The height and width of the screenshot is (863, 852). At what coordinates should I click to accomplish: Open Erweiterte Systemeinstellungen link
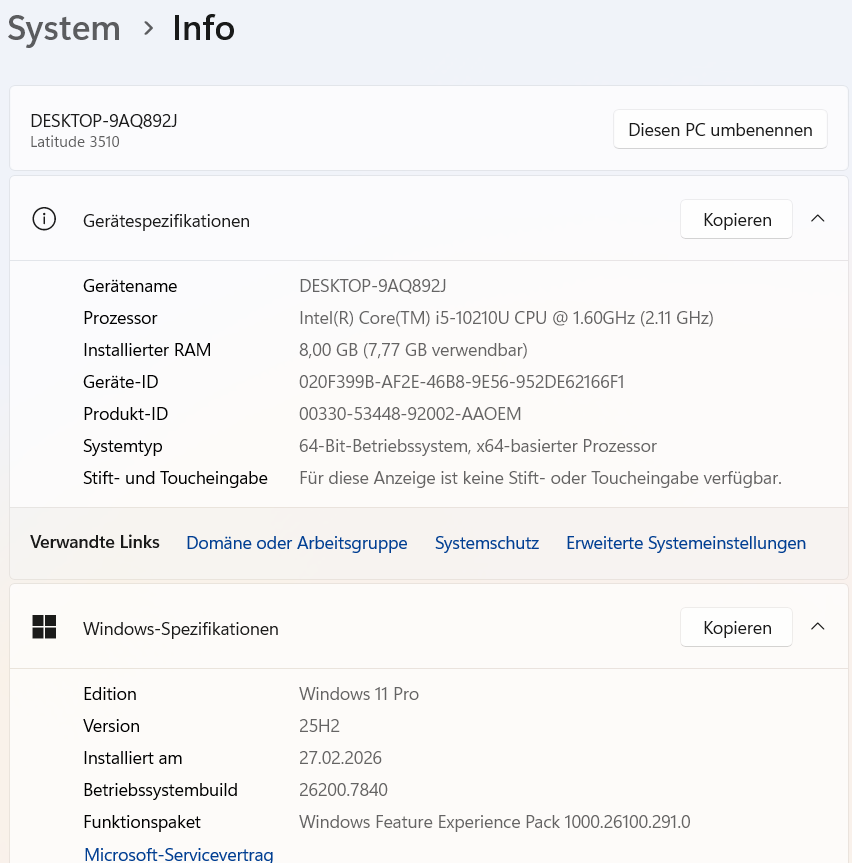[x=686, y=543]
